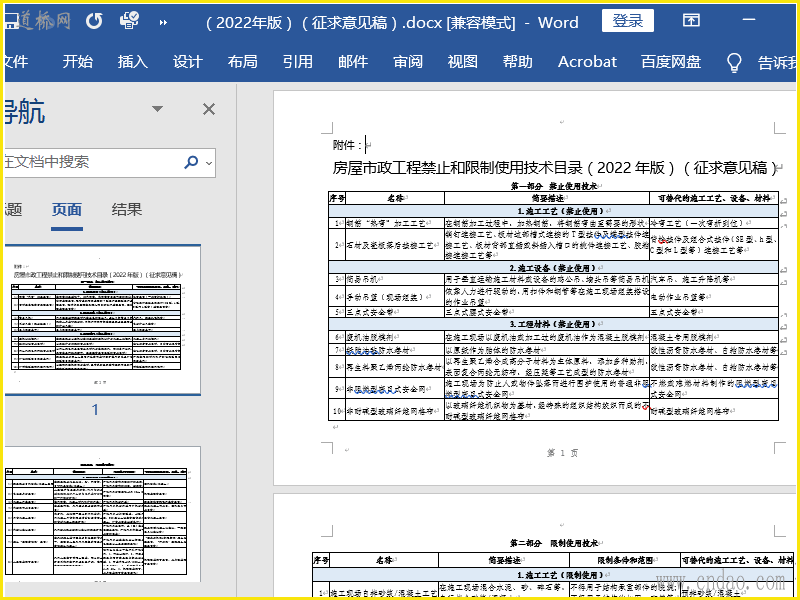The image size is (800, 600).
Task: Open search options dropdown next to magnifier
Action: coord(209,163)
